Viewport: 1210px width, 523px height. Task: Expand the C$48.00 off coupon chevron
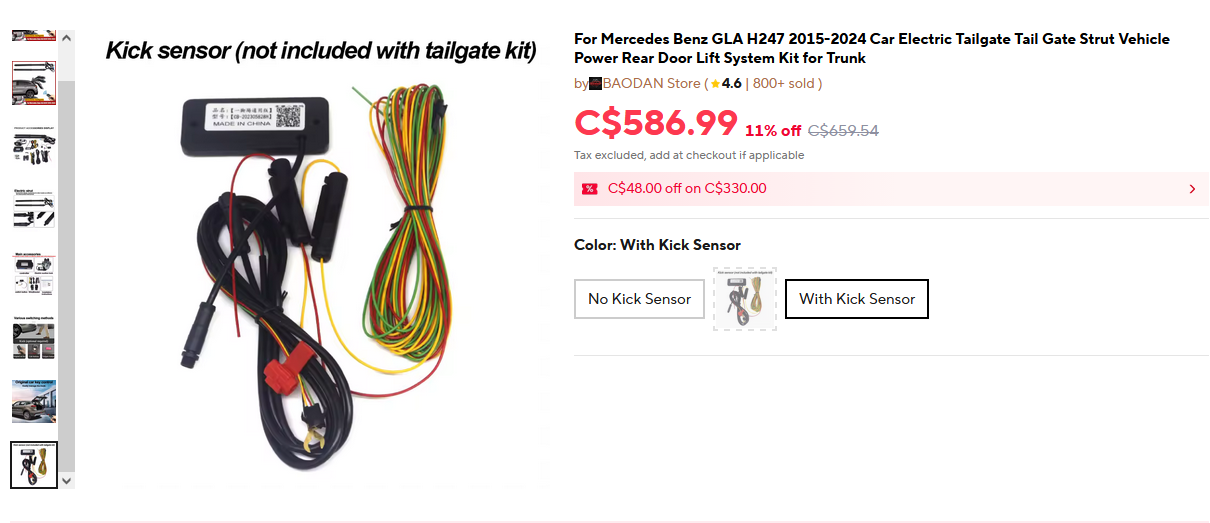(1192, 189)
